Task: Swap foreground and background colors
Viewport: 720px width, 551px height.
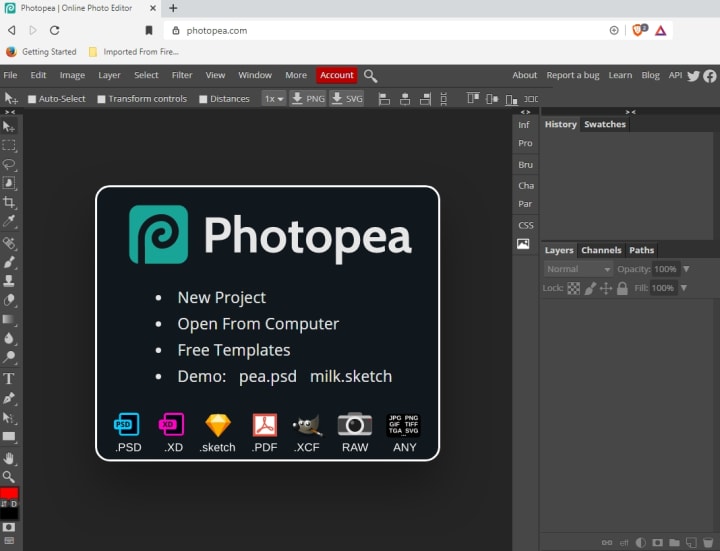Action: pos(4,504)
